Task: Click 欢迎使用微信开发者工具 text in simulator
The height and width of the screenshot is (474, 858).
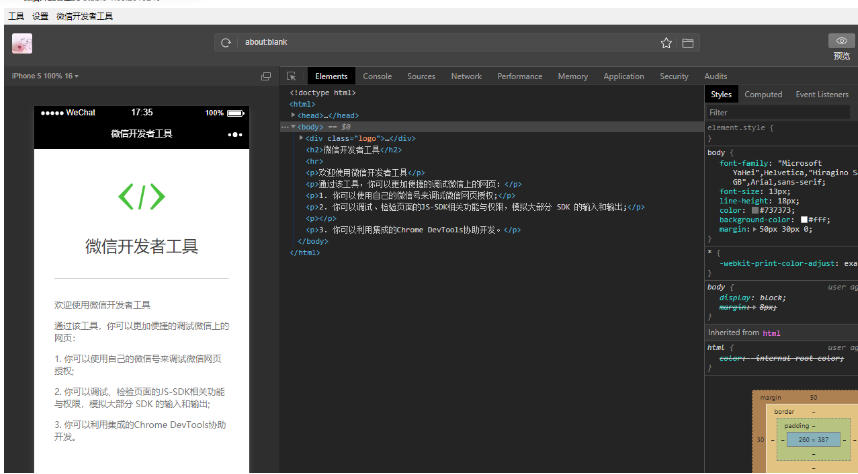Action: point(102,305)
